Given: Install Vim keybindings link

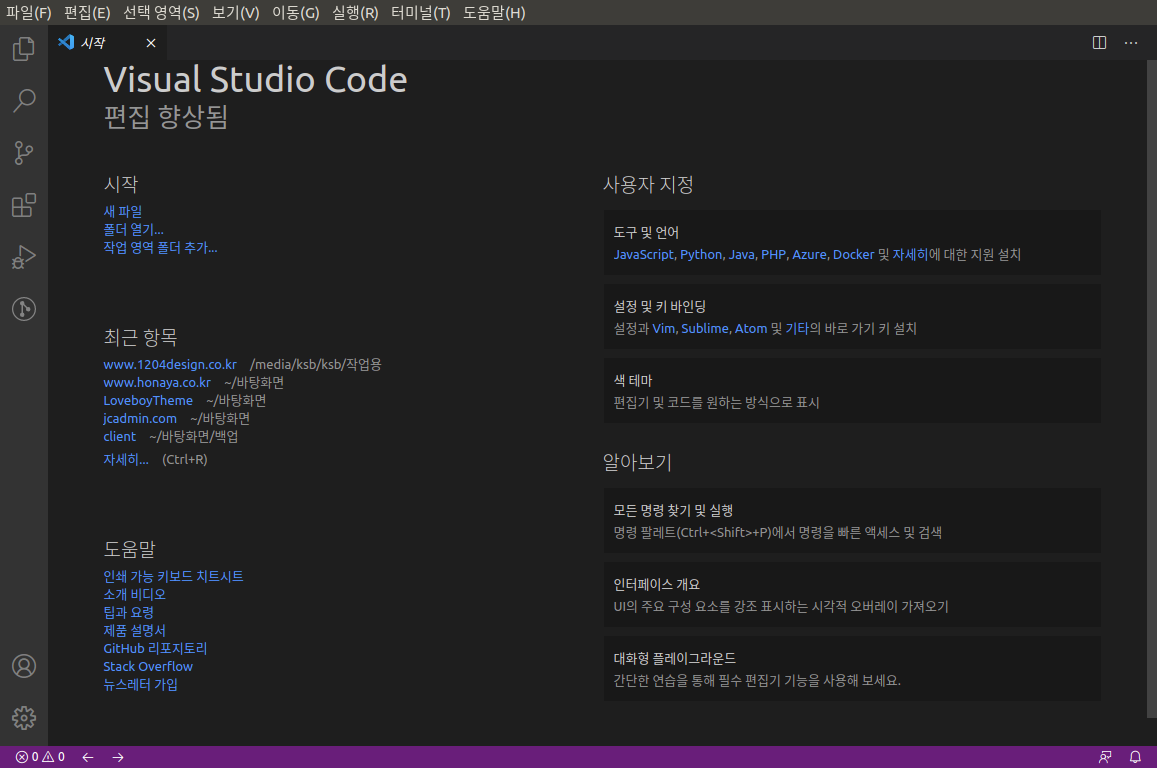Looking at the screenshot, I should [x=663, y=328].
